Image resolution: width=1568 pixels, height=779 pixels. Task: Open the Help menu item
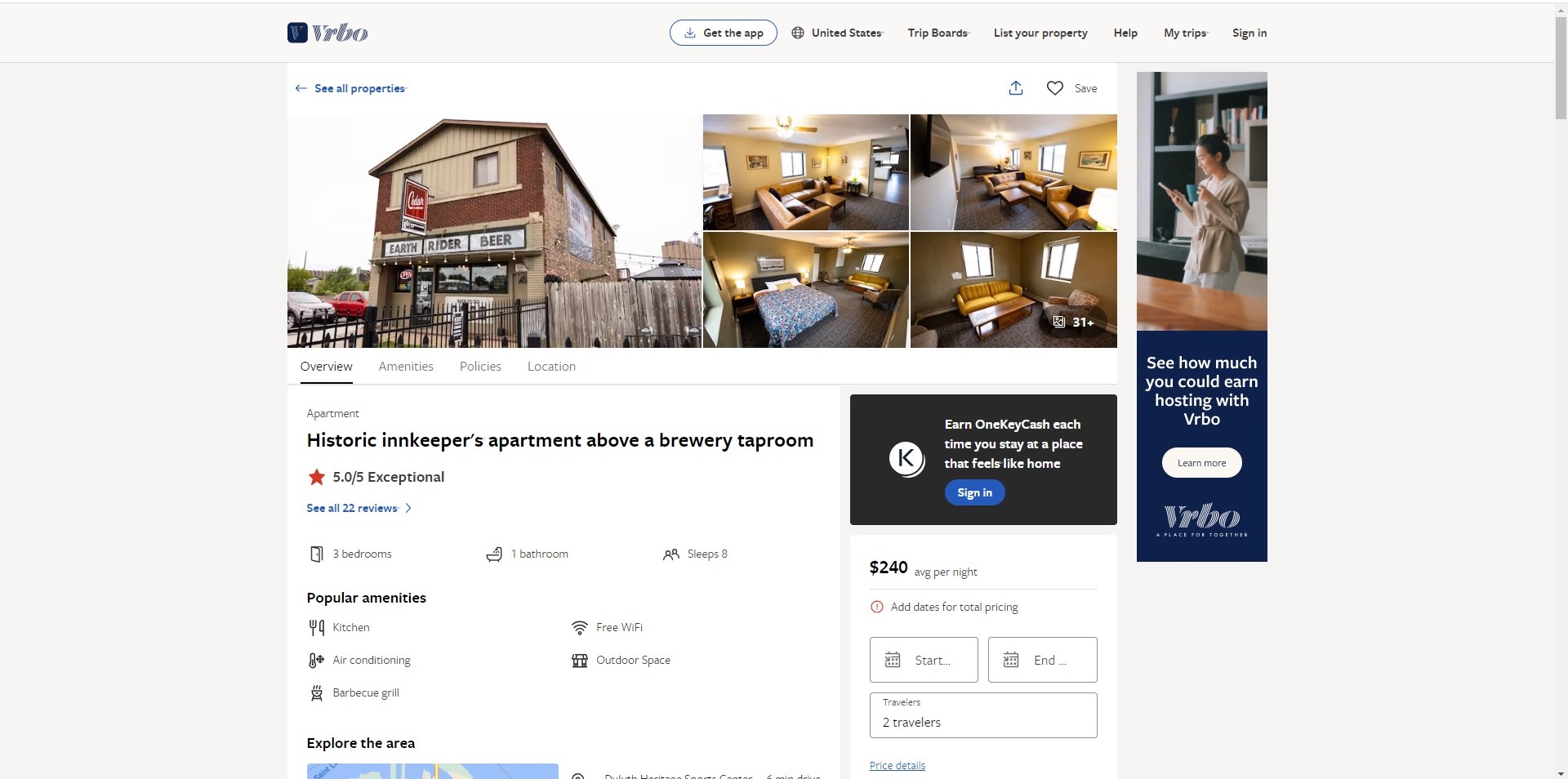(1125, 33)
